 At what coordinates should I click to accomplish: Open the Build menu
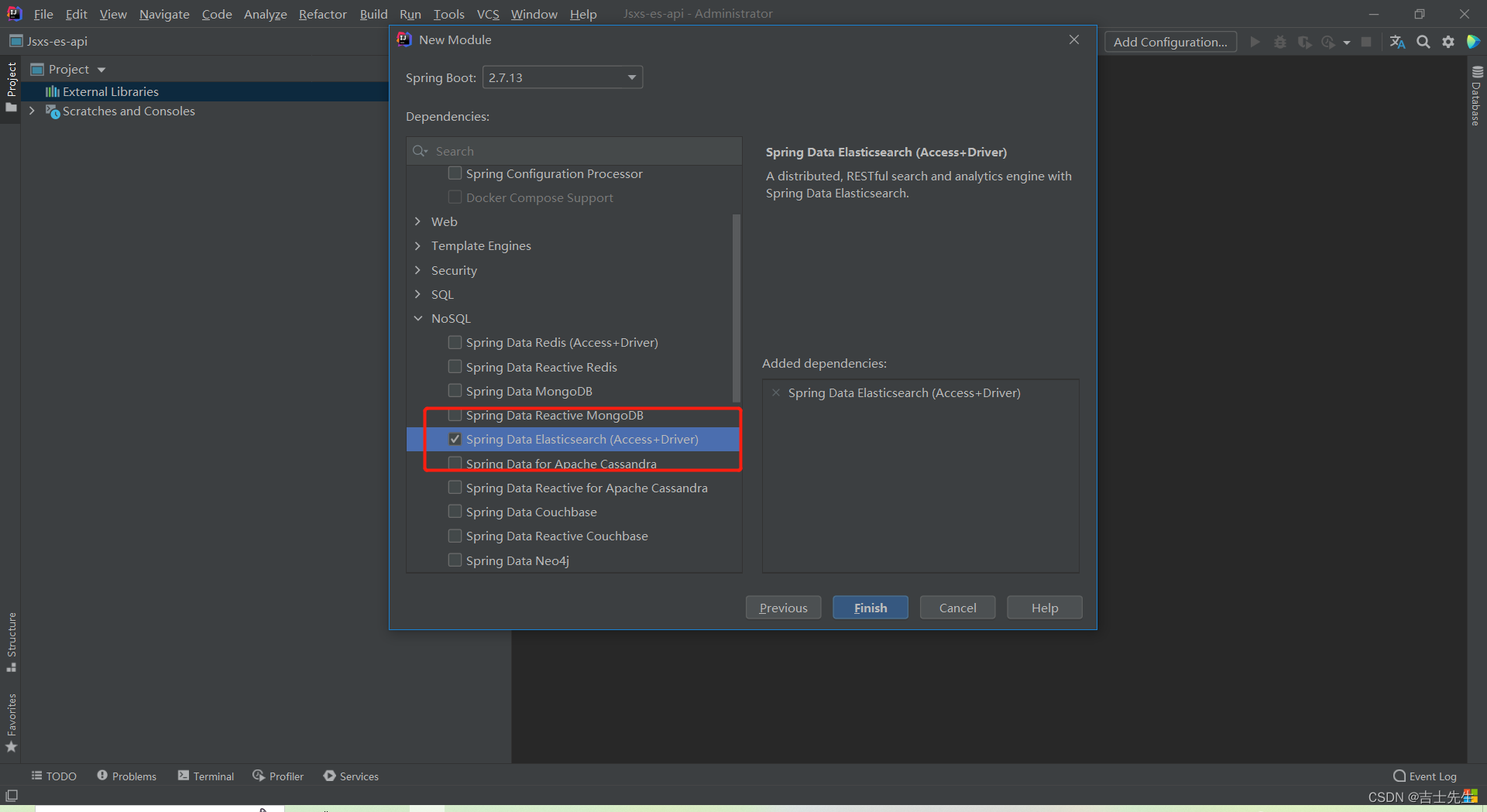373,14
